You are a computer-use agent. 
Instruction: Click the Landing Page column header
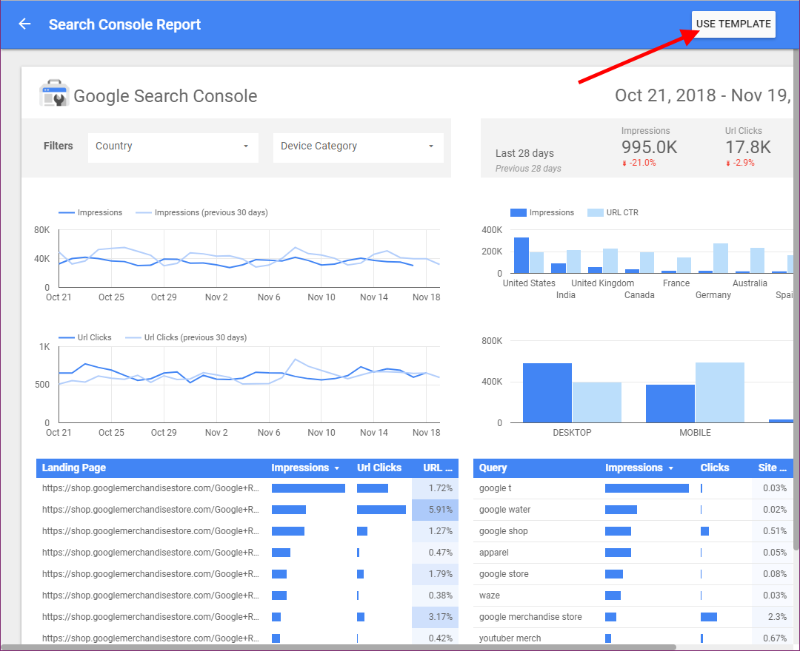[x=74, y=468]
